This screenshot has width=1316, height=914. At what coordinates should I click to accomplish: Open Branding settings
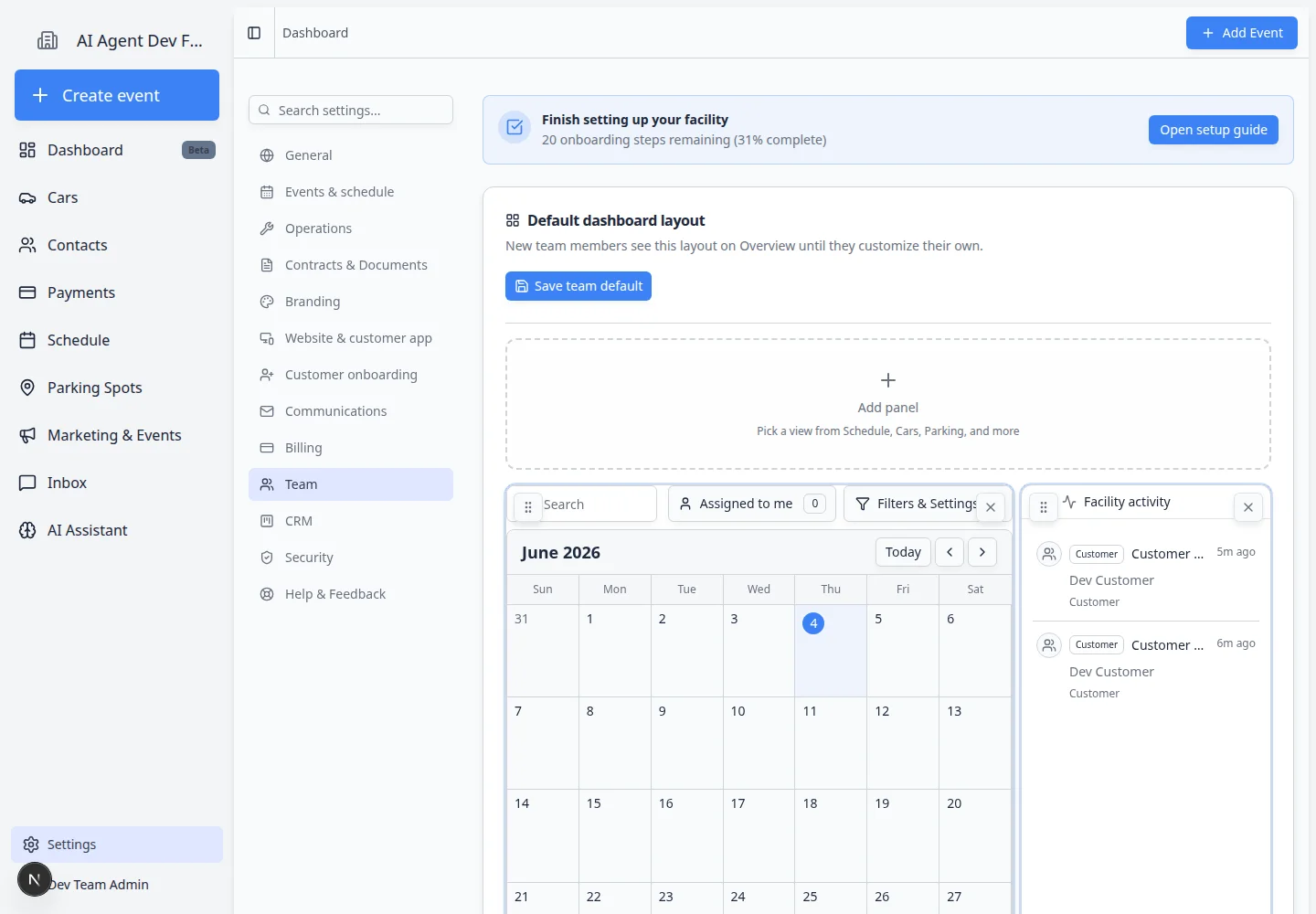click(x=351, y=302)
